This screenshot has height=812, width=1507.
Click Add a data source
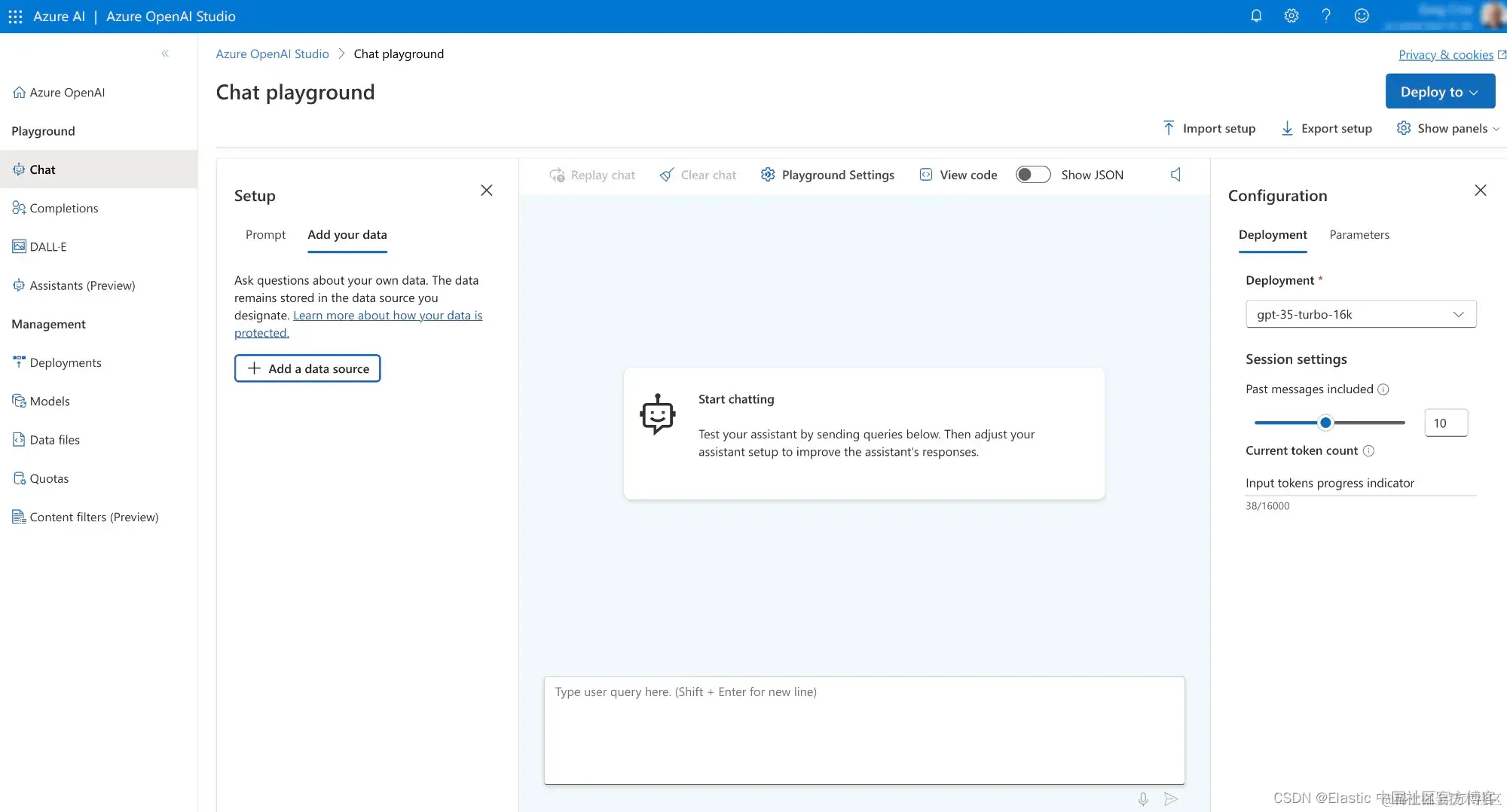tap(307, 368)
